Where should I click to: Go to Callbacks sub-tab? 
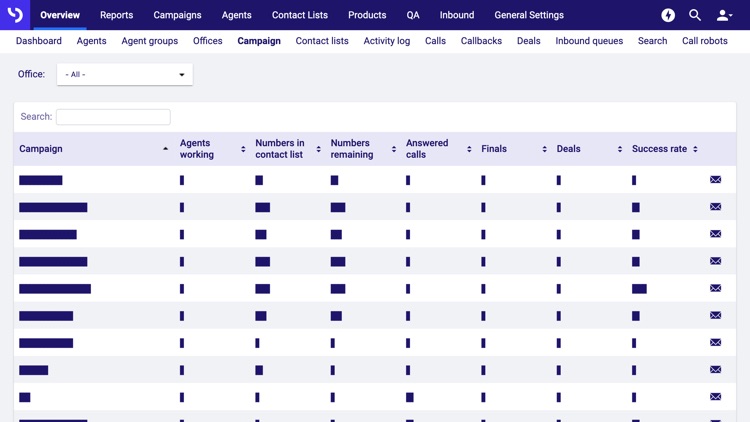tap(481, 41)
